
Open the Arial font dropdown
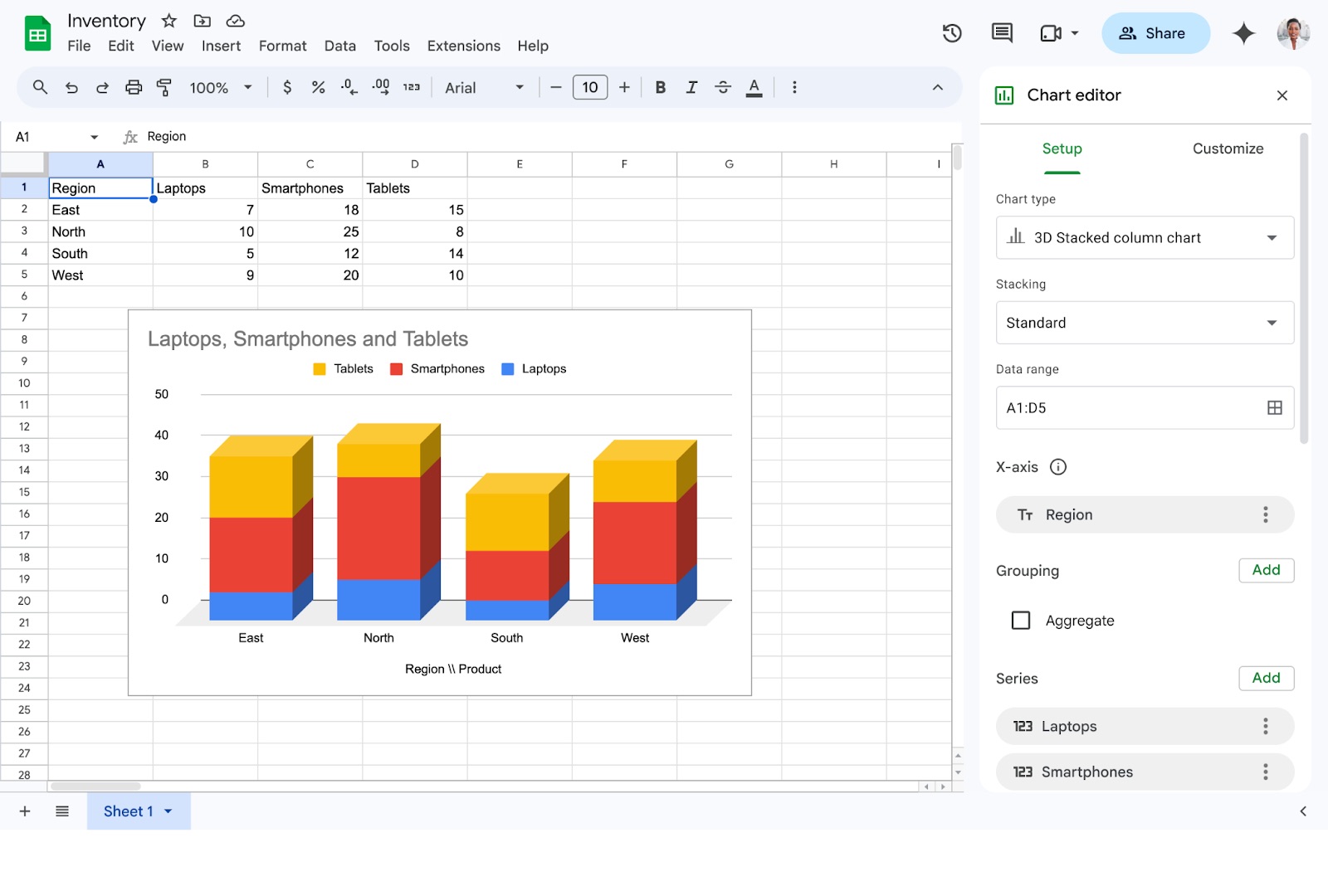click(x=484, y=87)
